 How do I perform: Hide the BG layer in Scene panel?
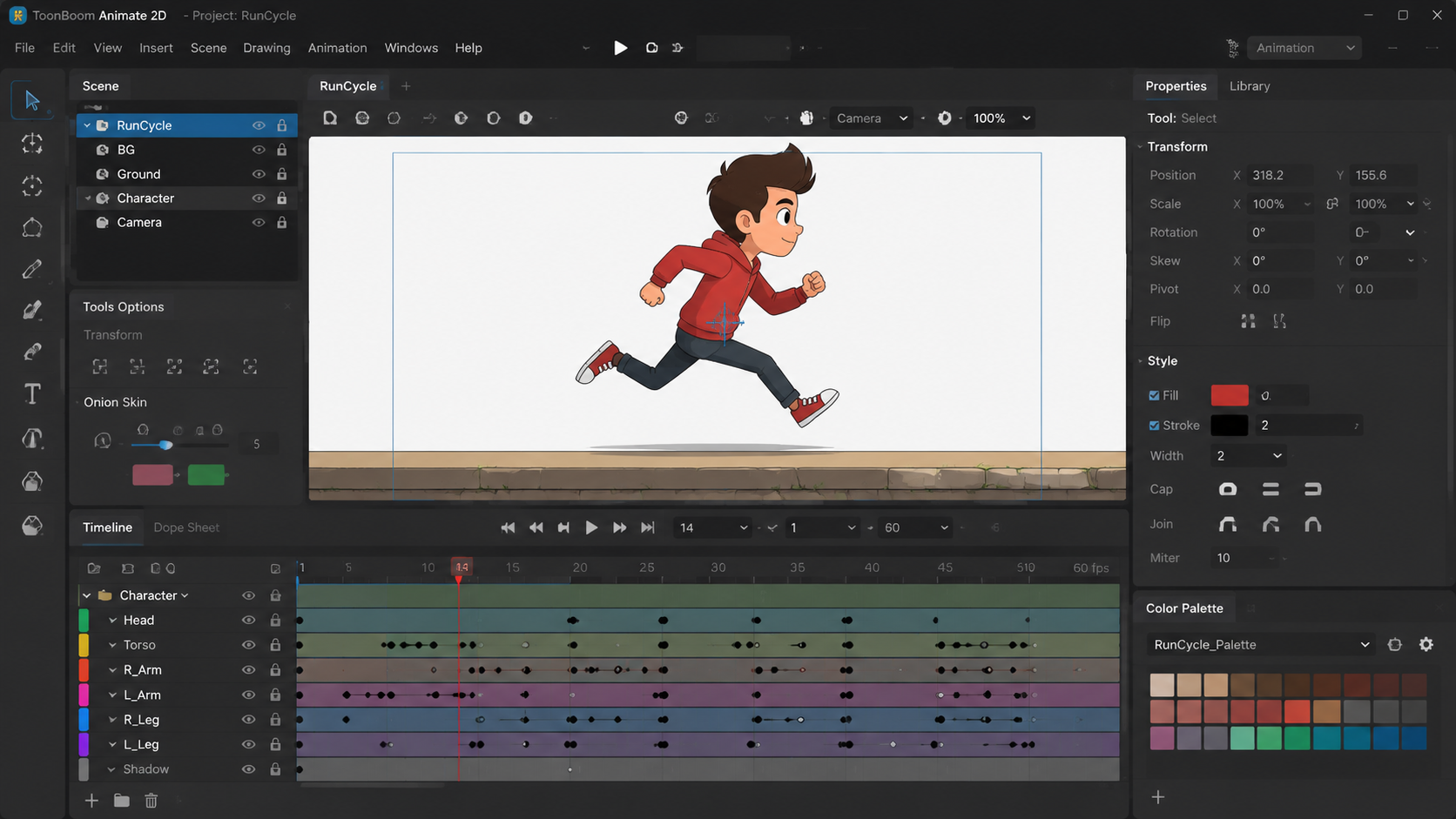click(259, 150)
